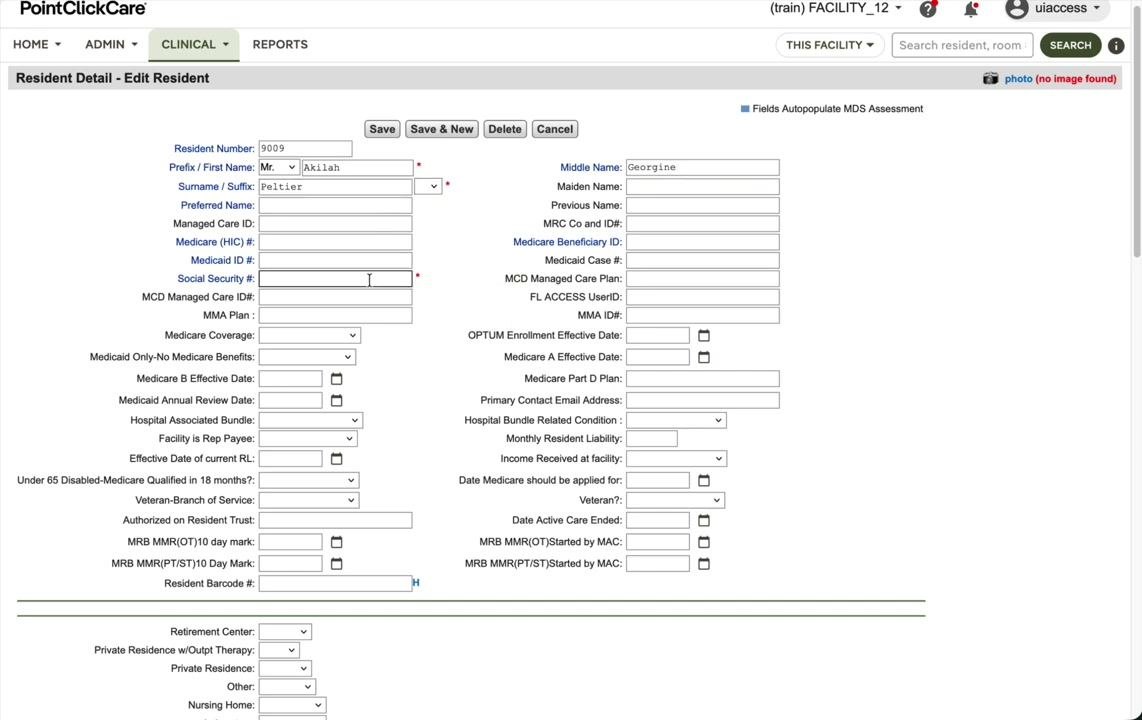
Task: Click the green SEARCH button
Action: click(x=1071, y=45)
